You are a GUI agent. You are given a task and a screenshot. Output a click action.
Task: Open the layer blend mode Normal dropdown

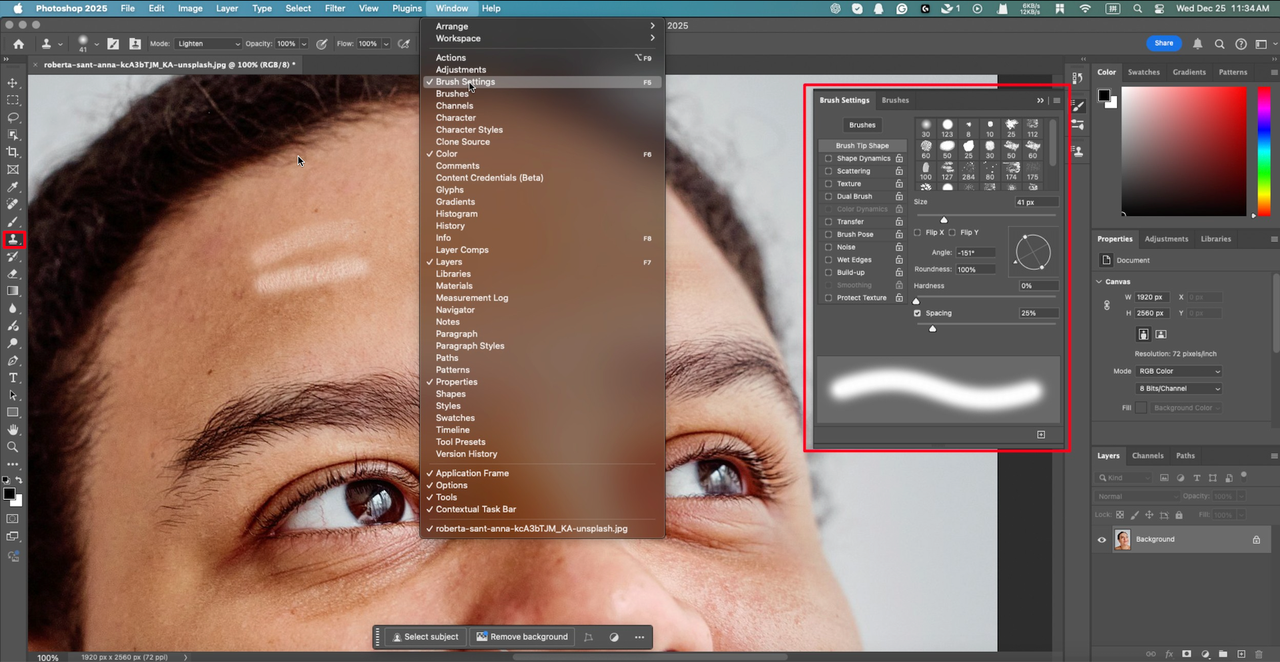click(1137, 496)
